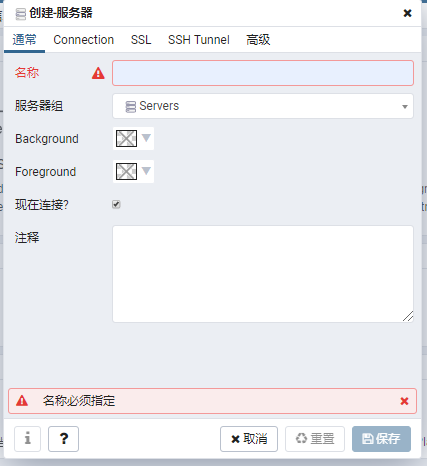The width and height of the screenshot is (427, 466).
Task: Click the 取消 cancel button
Action: coord(249,439)
